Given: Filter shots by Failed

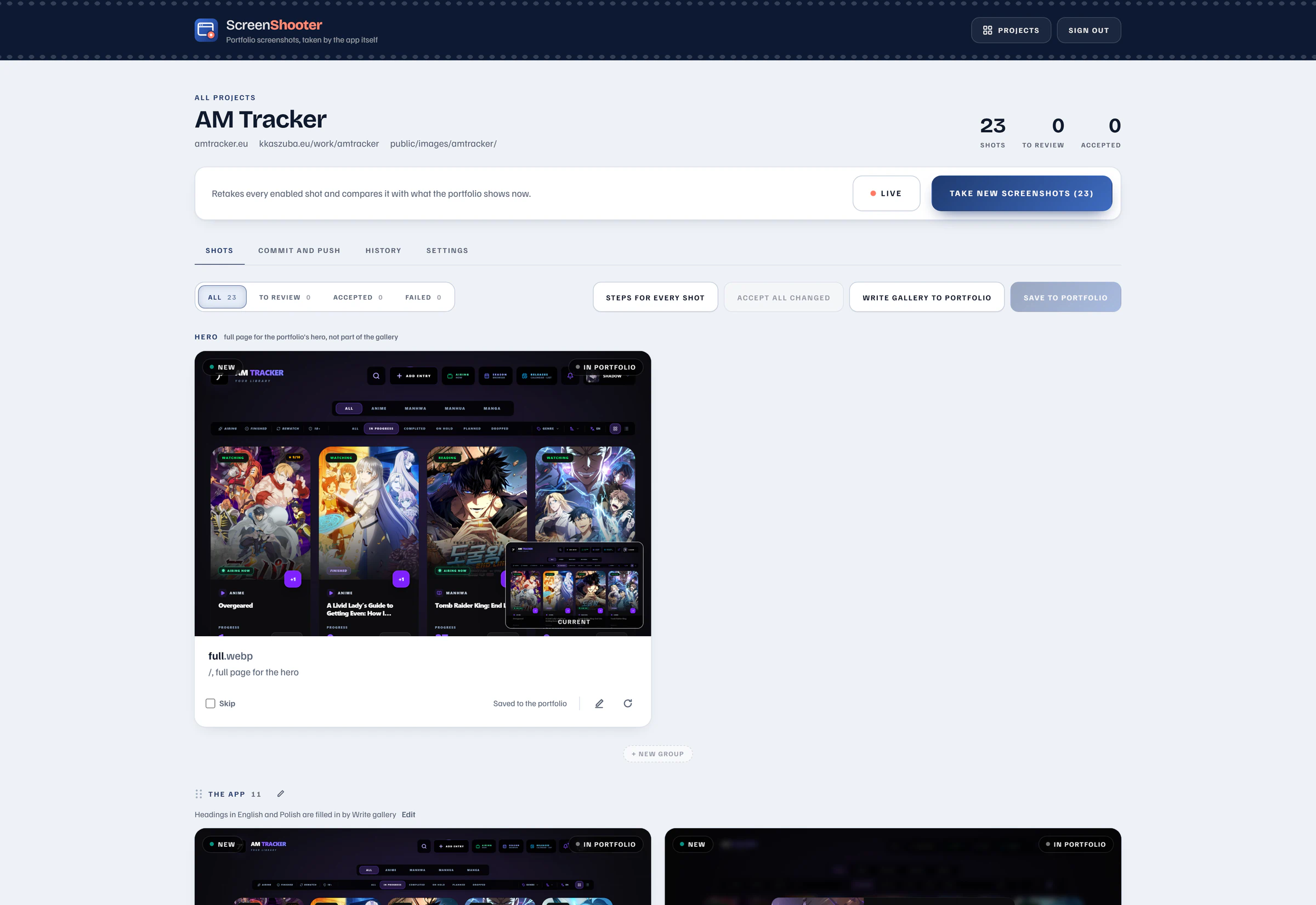Looking at the screenshot, I should [x=423, y=297].
